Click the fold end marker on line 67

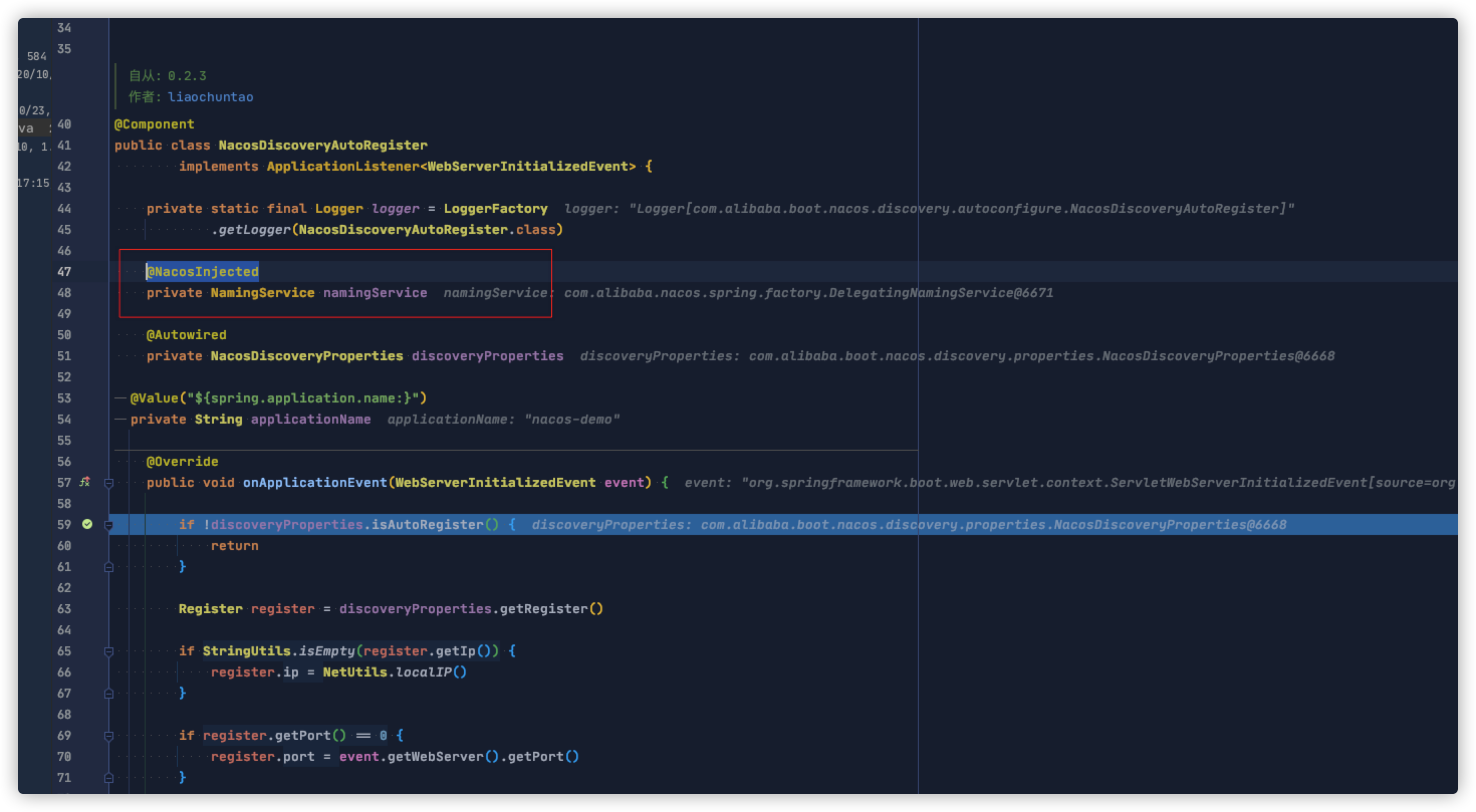click(x=109, y=694)
